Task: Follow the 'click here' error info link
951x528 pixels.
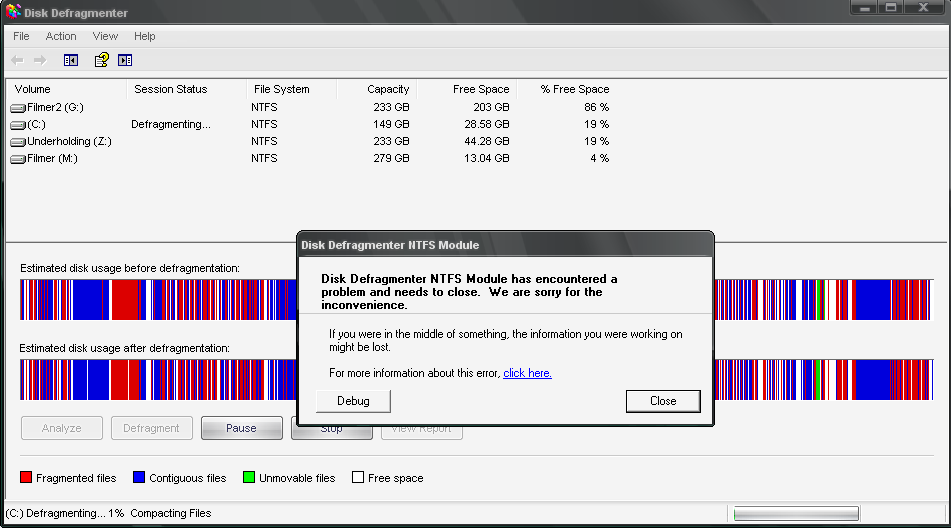Action: pos(527,373)
